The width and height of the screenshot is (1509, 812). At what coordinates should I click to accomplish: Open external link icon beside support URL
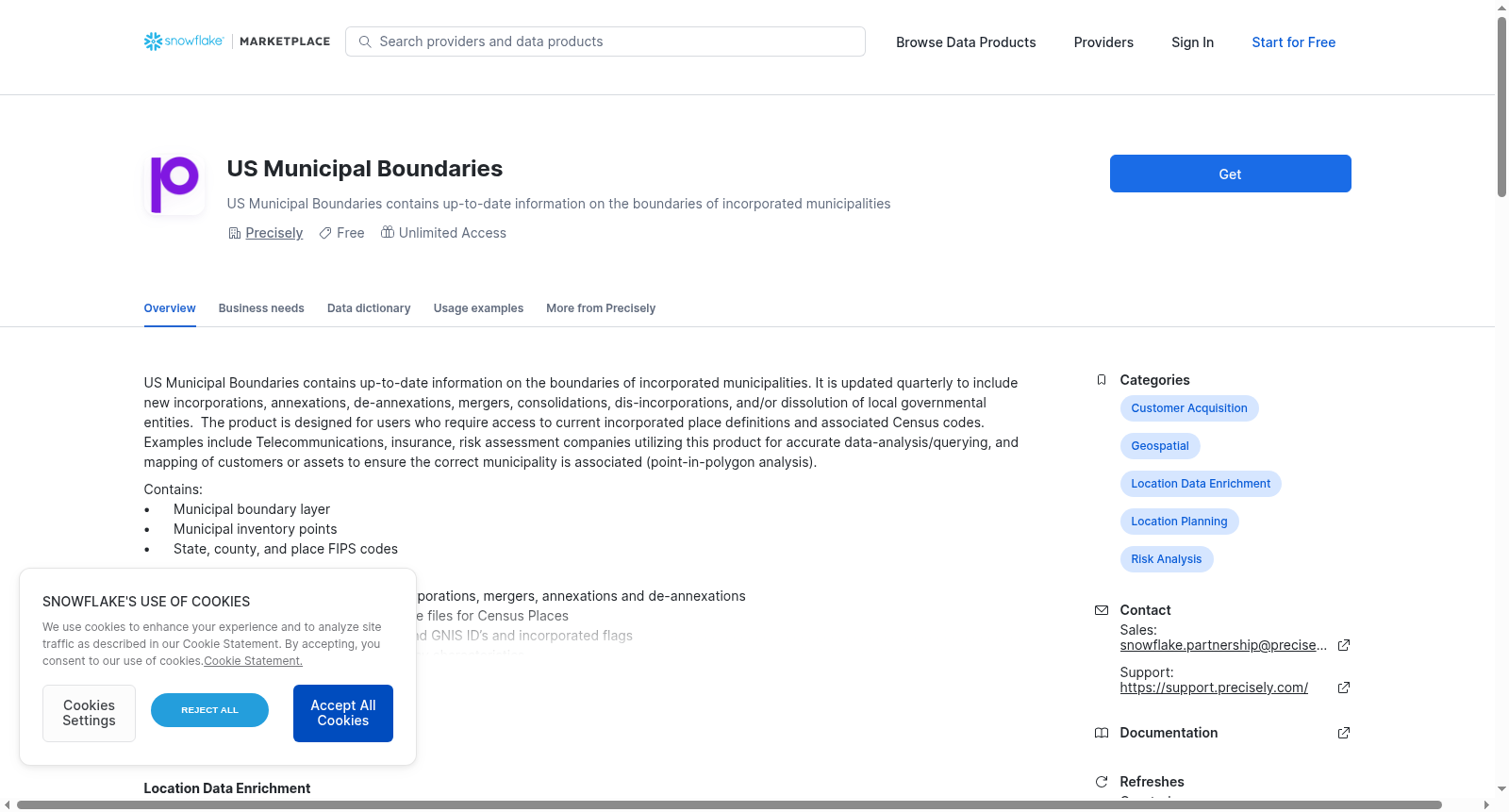coord(1344,688)
